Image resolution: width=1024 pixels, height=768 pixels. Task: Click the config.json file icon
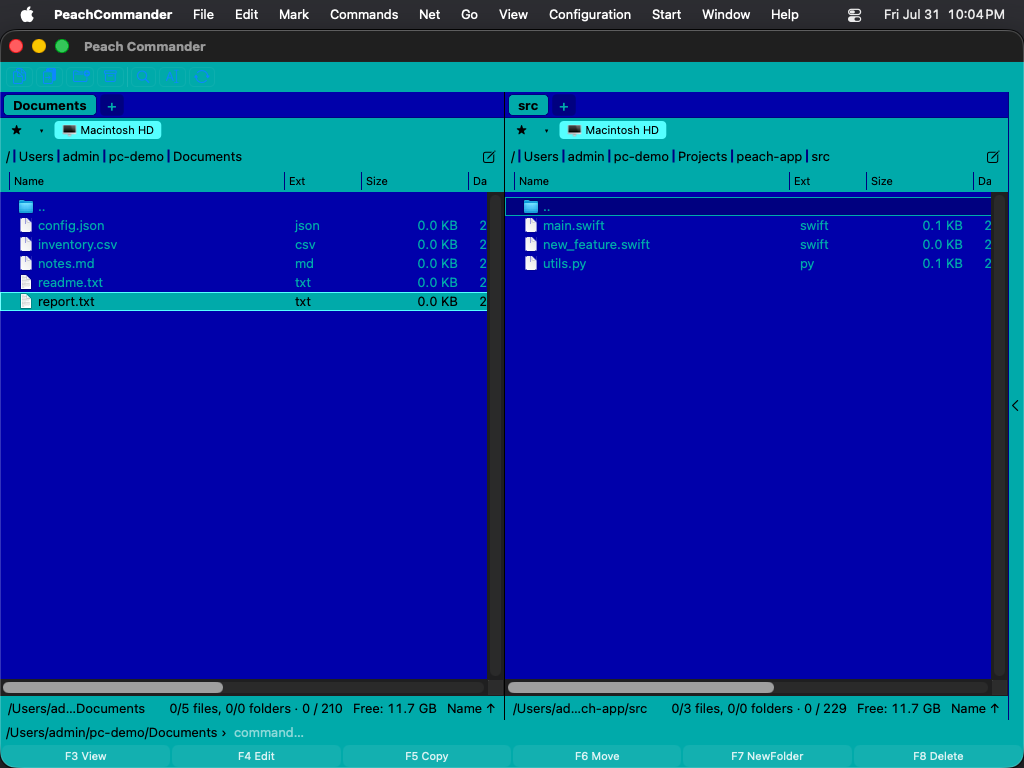(x=26, y=225)
